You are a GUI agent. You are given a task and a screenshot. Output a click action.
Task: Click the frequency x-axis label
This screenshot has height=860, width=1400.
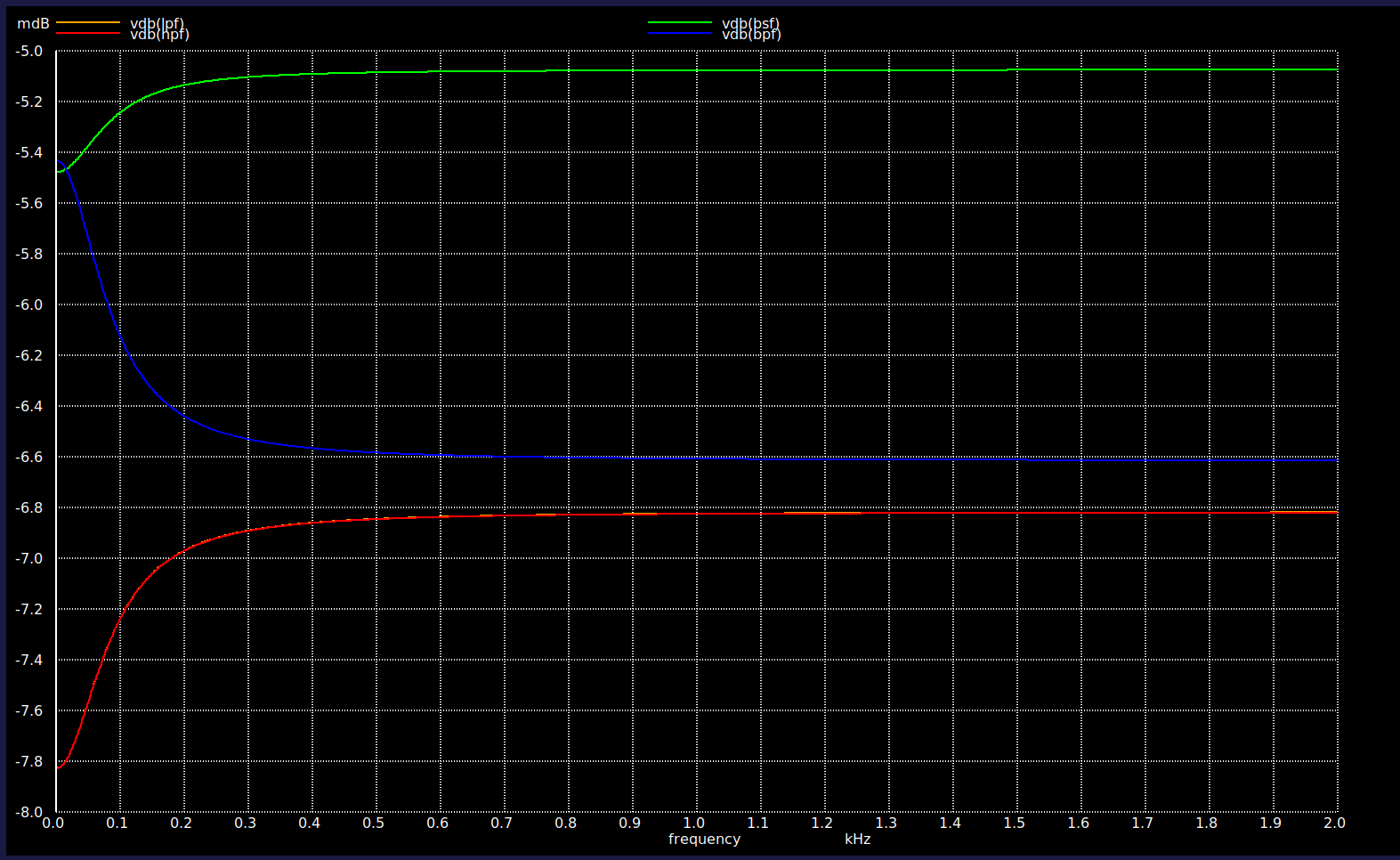click(704, 839)
